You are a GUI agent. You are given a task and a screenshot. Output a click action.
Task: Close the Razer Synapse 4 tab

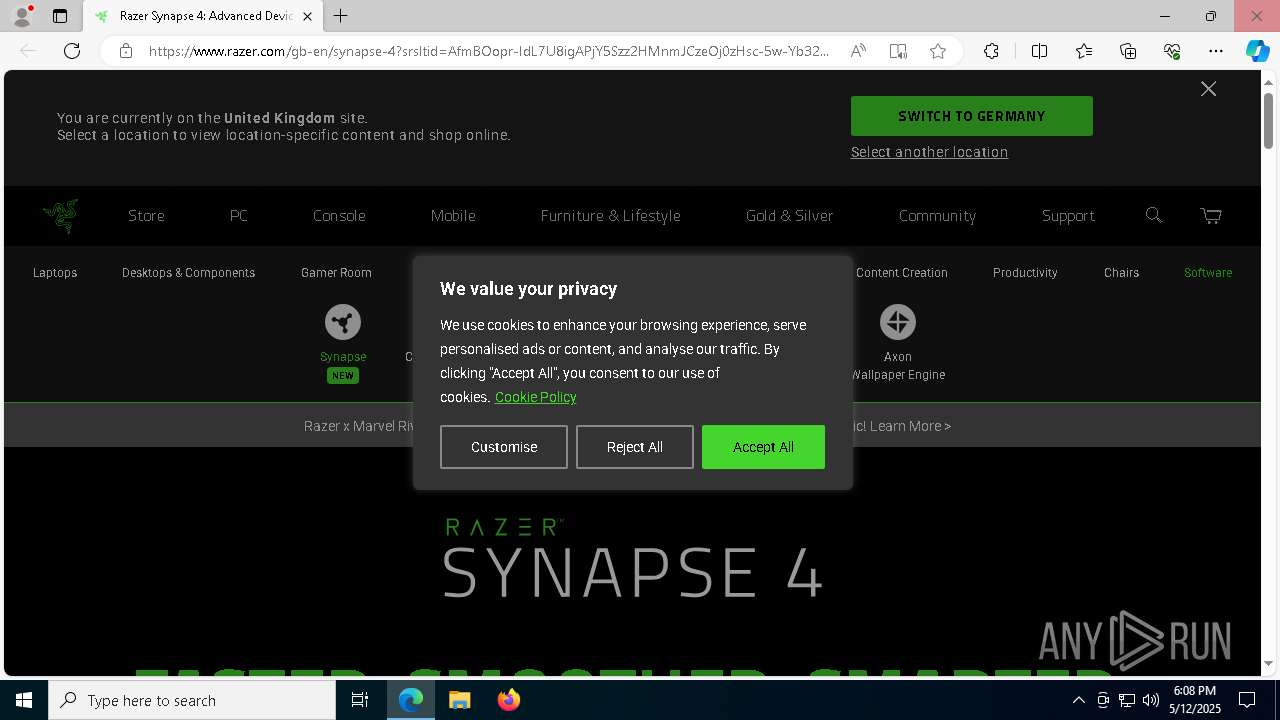[307, 16]
